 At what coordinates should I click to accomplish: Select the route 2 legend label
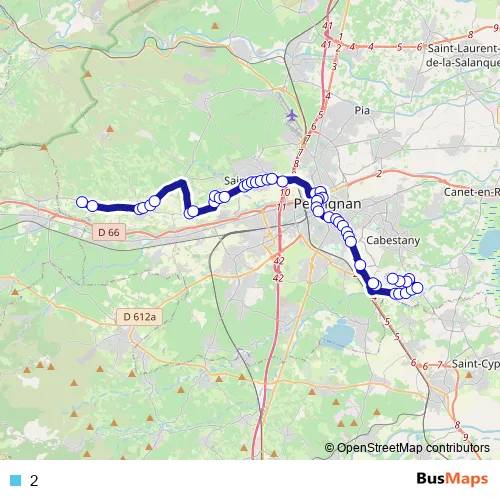point(34,480)
